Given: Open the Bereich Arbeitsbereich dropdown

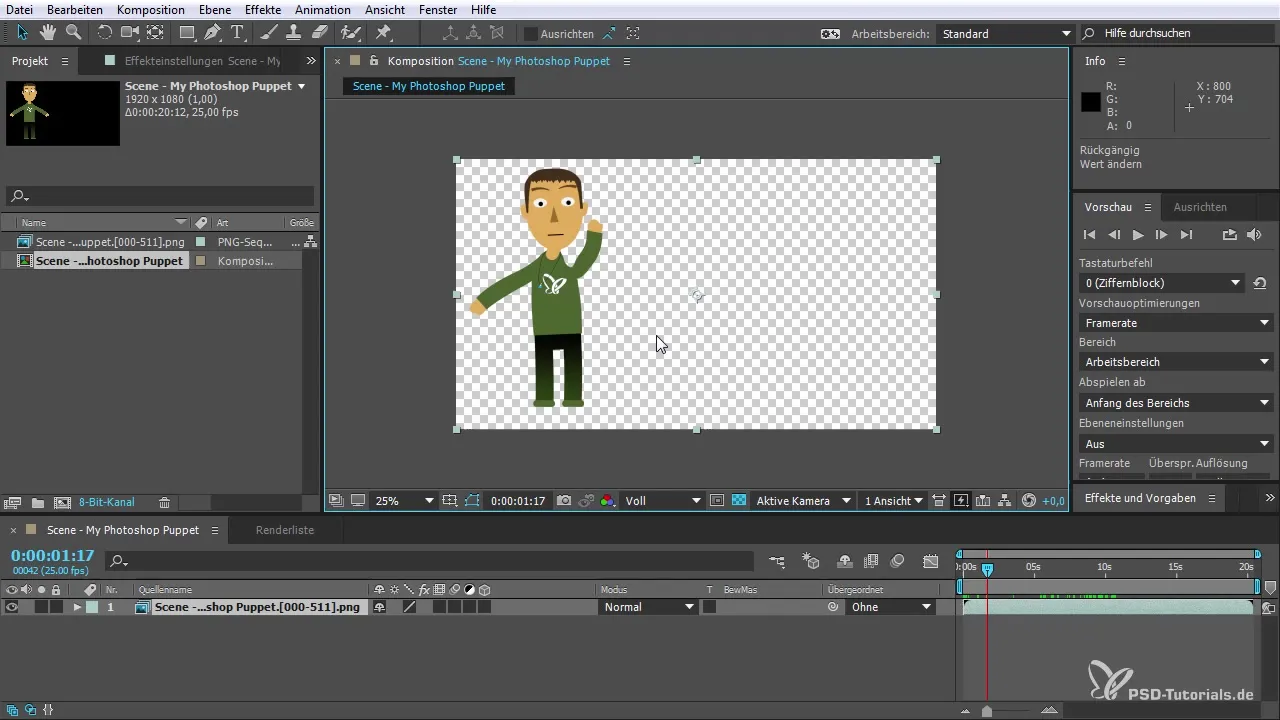Looking at the screenshot, I should point(1176,362).
